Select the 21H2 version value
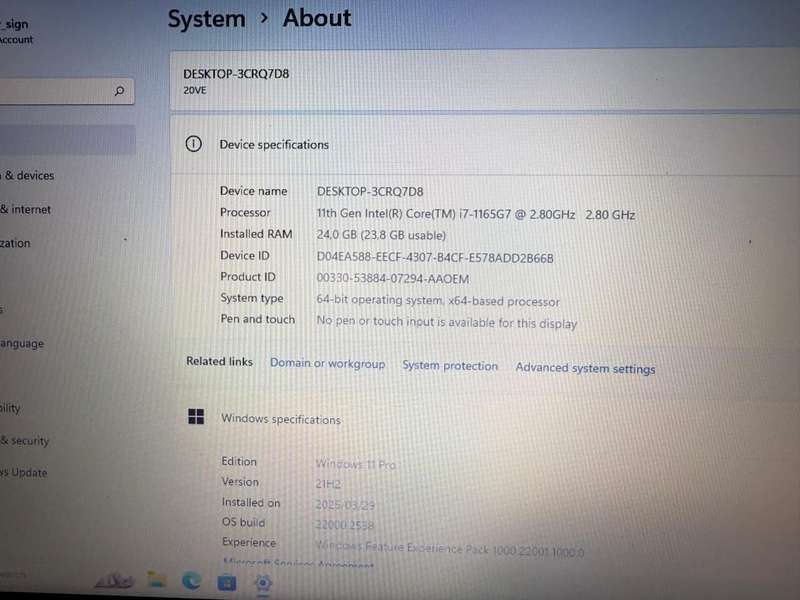The height and width of the screenshot is (600, 800). [x=328, y=484]
